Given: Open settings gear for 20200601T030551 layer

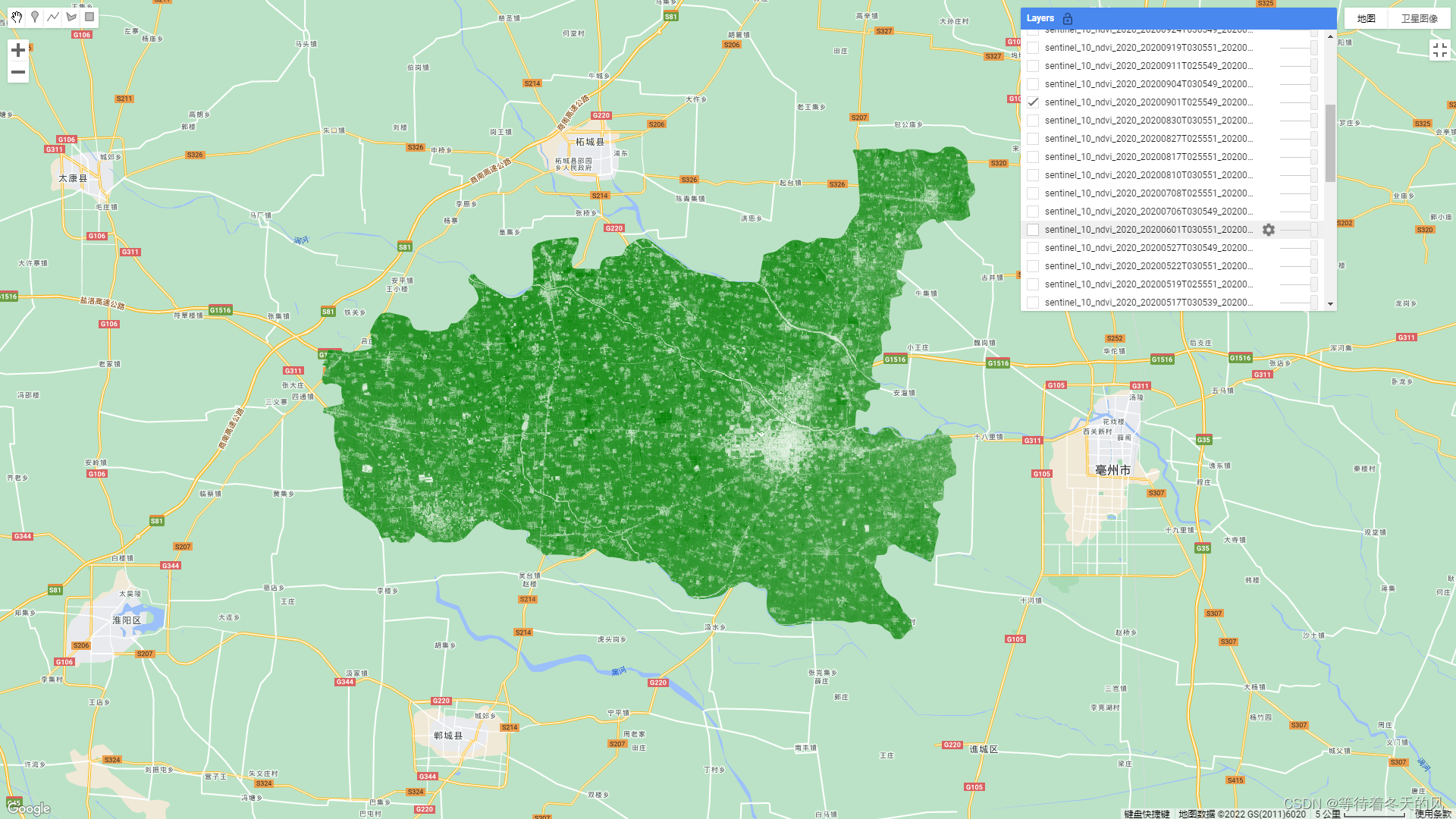Looking at the screenshot, I should tap(1269, 230).
